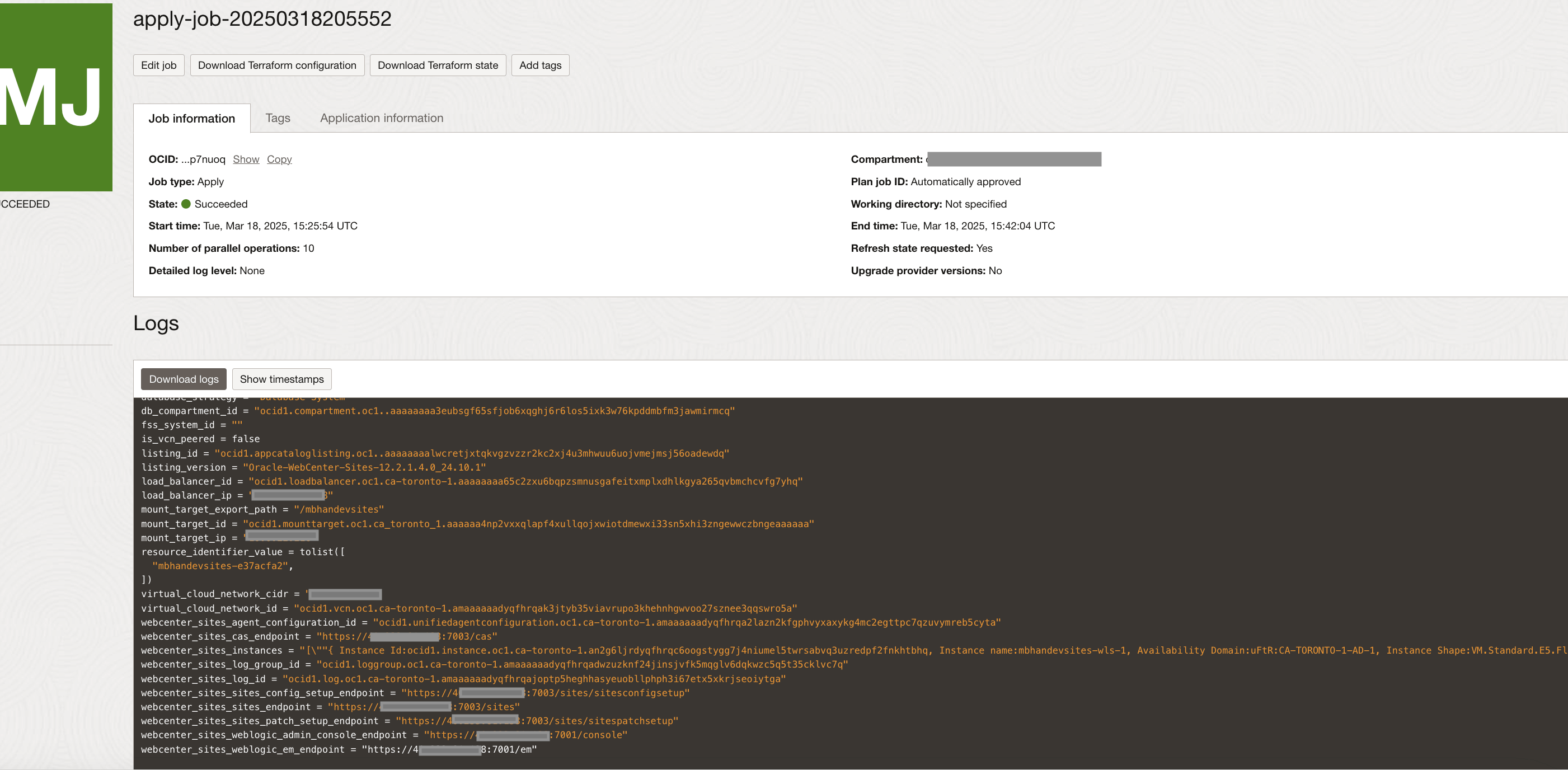Click the redacted Compartment link
Screen dimensions: 1568x770
point(1014,159)
